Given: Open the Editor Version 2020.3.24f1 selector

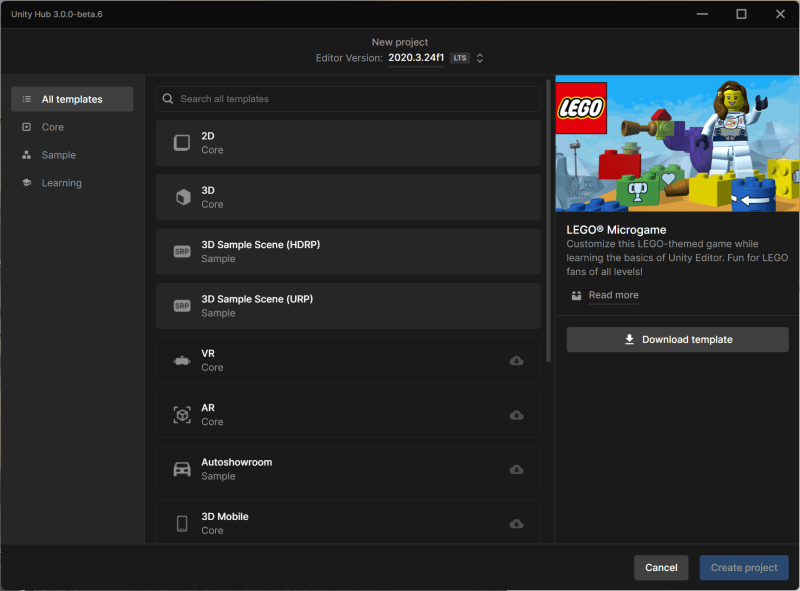Looking at the screenshot, I should point(416,58).
